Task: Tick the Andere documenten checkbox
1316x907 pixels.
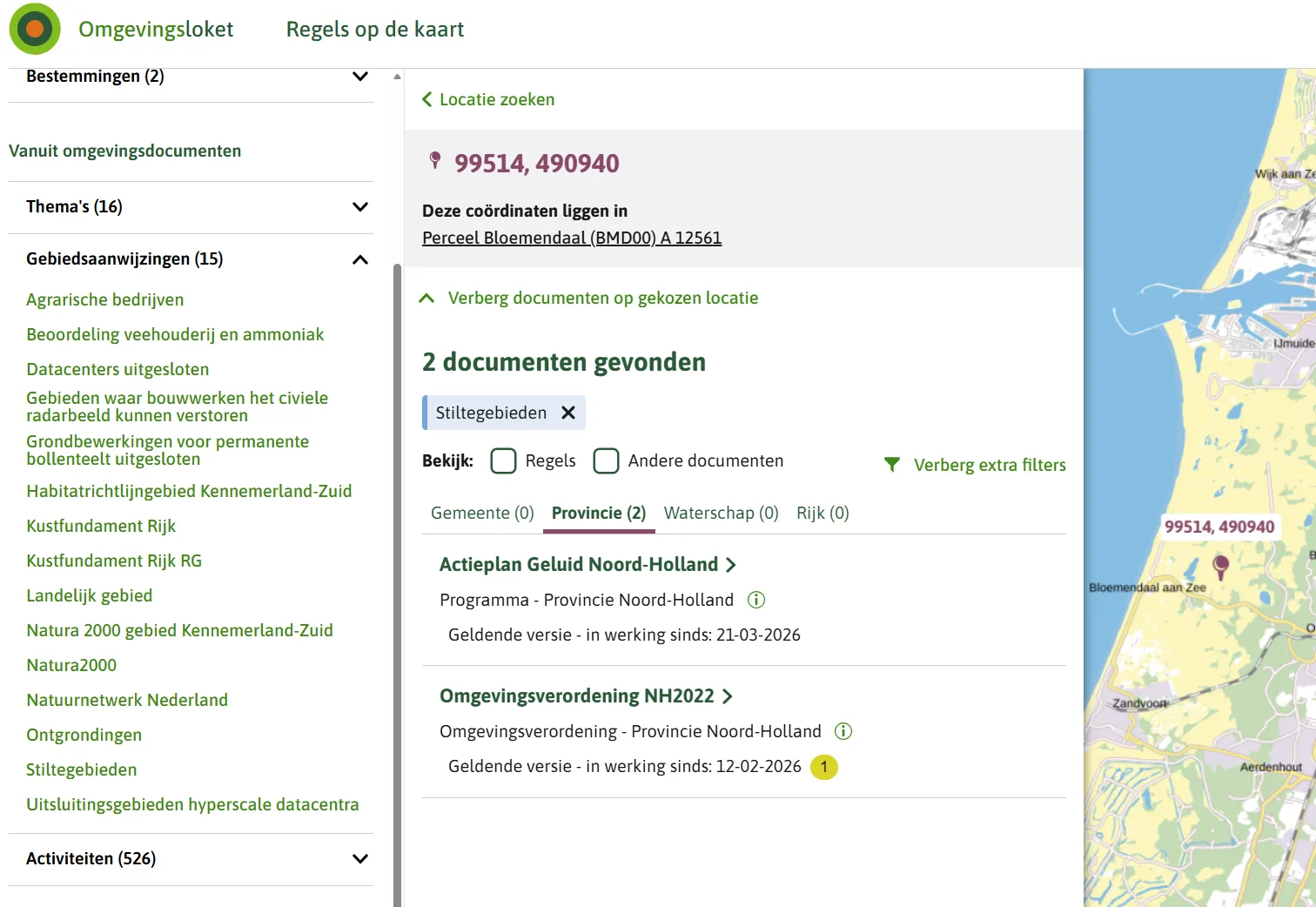Action: (x=607, y=460)
